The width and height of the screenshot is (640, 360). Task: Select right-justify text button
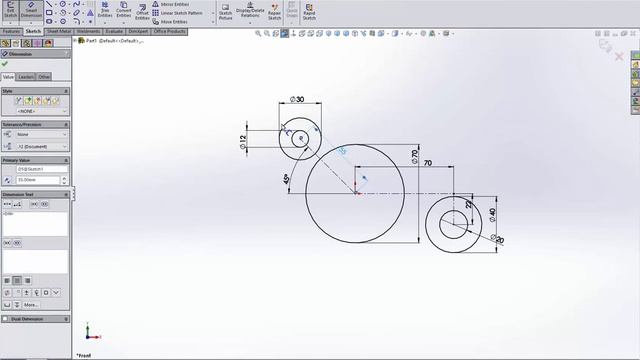pos(27,280)
